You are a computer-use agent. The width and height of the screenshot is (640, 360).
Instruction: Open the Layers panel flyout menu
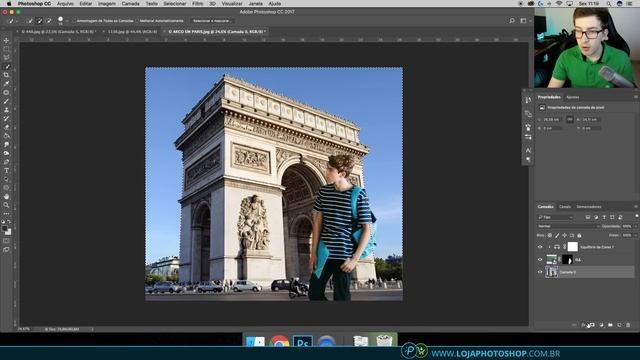point(636,207)
